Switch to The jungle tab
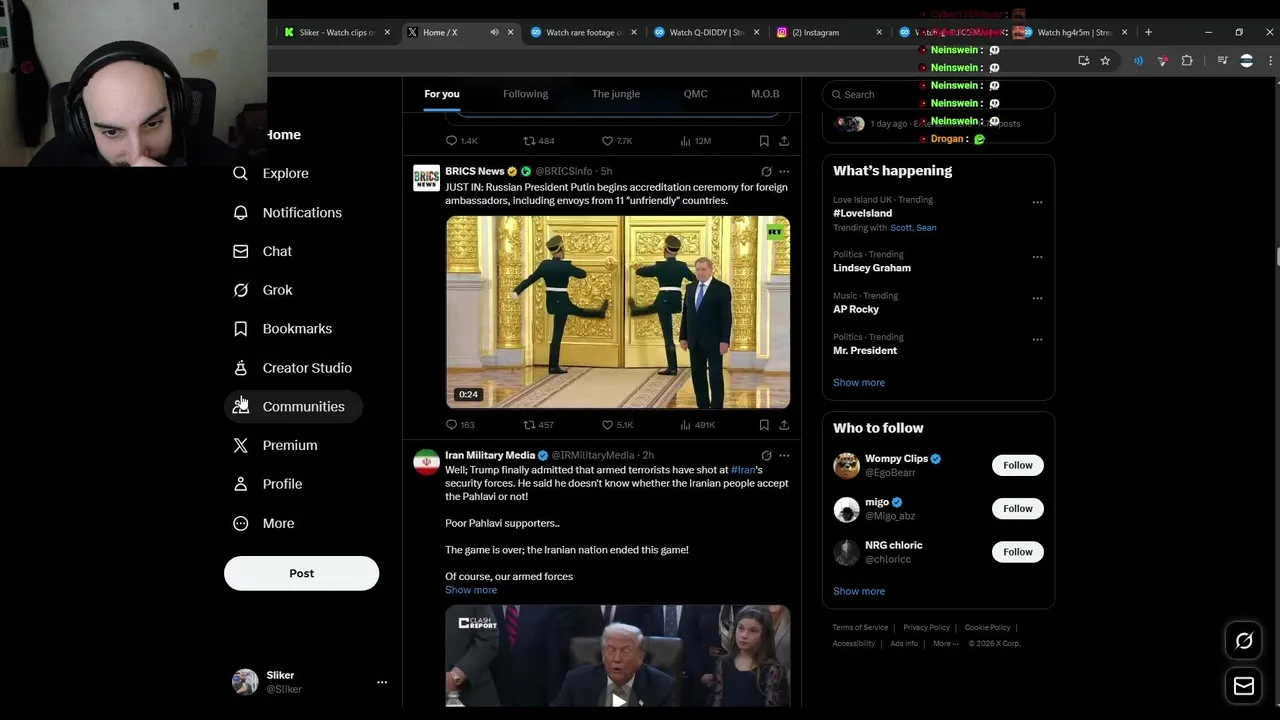Image resolution: width=1280 pixels, height=720 pixels. click(616, 94)
